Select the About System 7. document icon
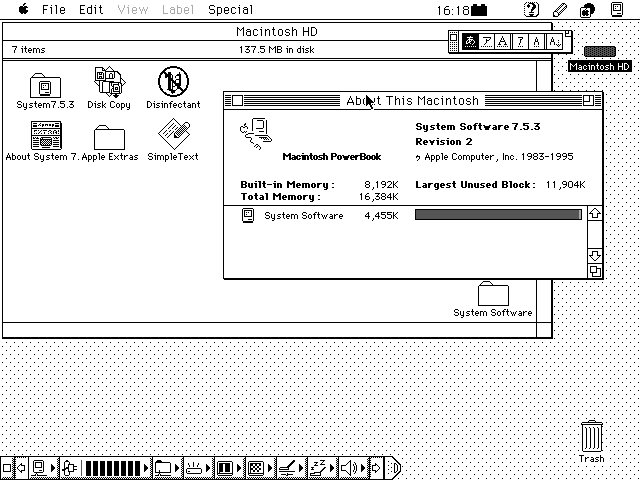Viewport: 640px width, 480px height. [x=46, y=135]
